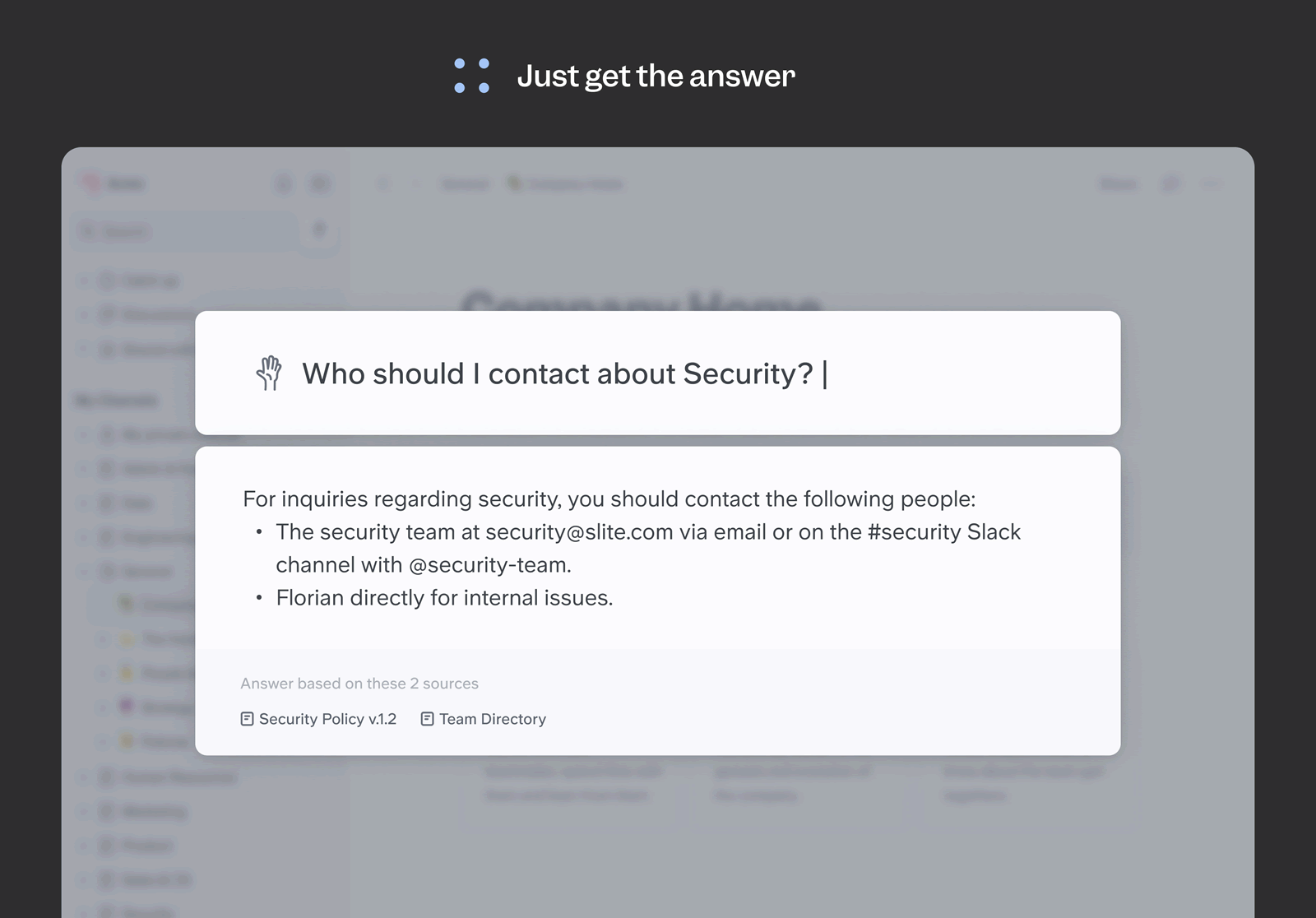Screen dimensions: 1316x918
Task: Click the security@slite.com email address
Action: pyautogui.click(x=579, y=532)
